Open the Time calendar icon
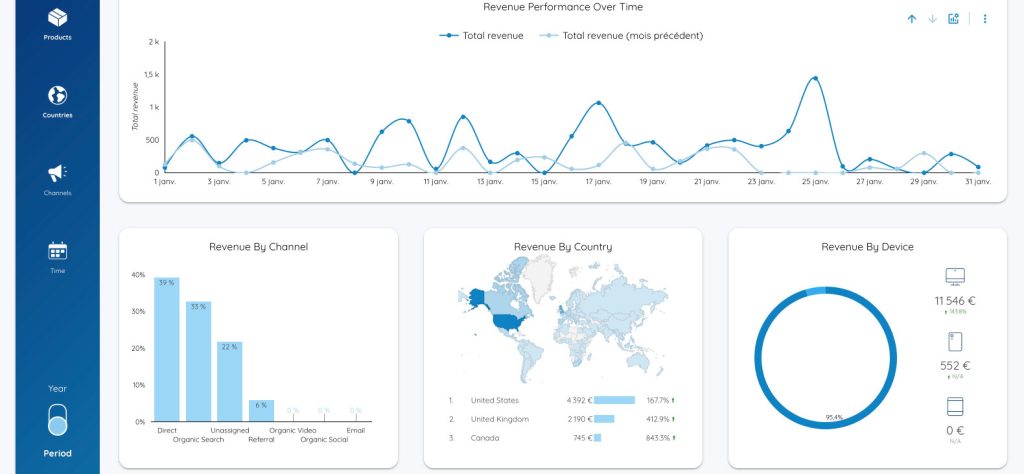The height and width of the screenshot is (474, 1024). pos(57,250)
